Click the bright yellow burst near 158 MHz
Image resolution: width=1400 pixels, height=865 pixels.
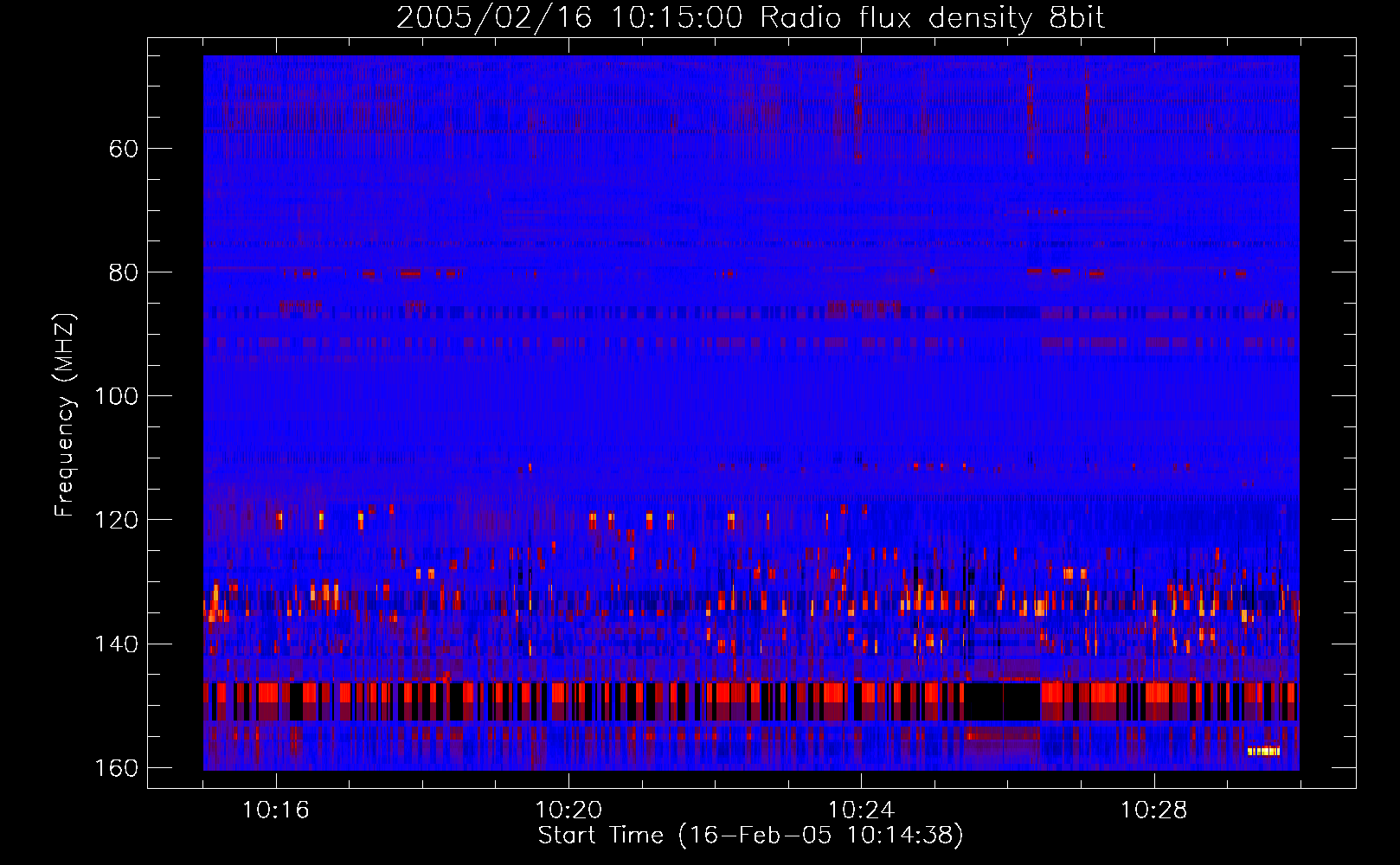coord(1263,751)
